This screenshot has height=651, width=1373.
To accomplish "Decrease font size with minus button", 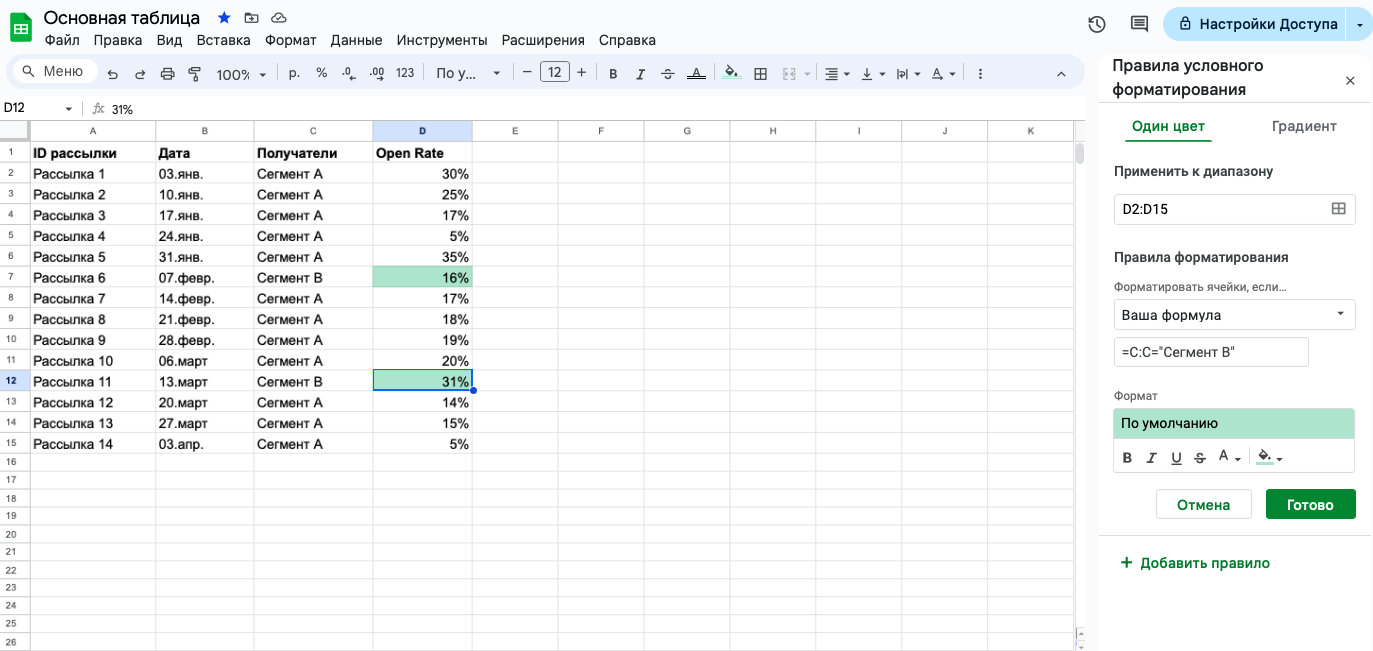I will (526, 72).
